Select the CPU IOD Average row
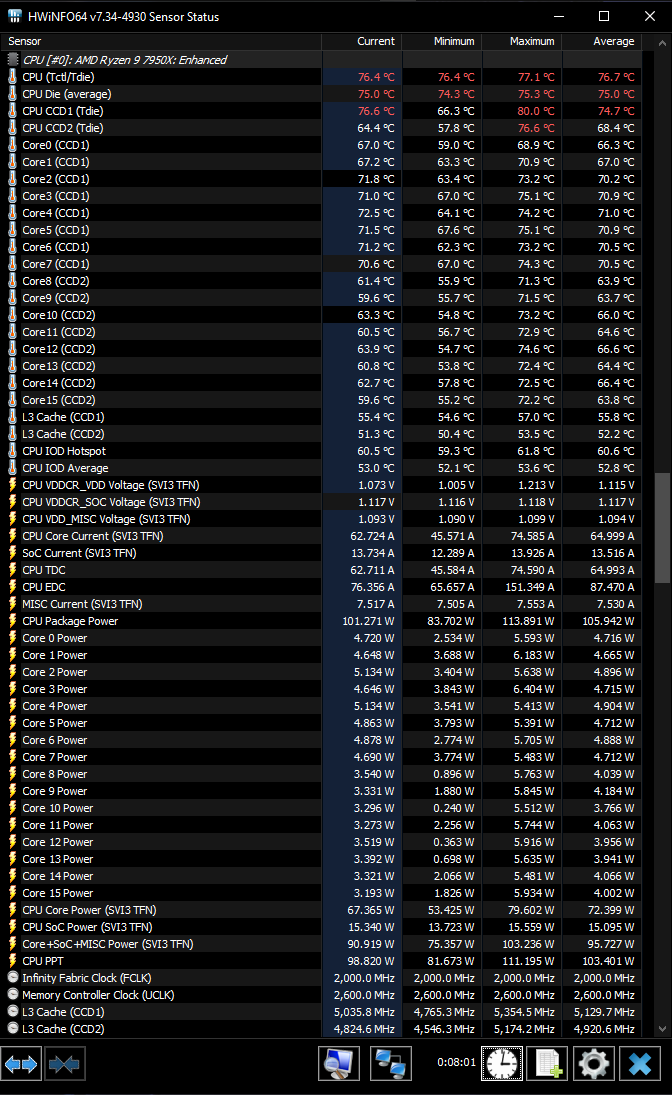 (x=321, y=468)
